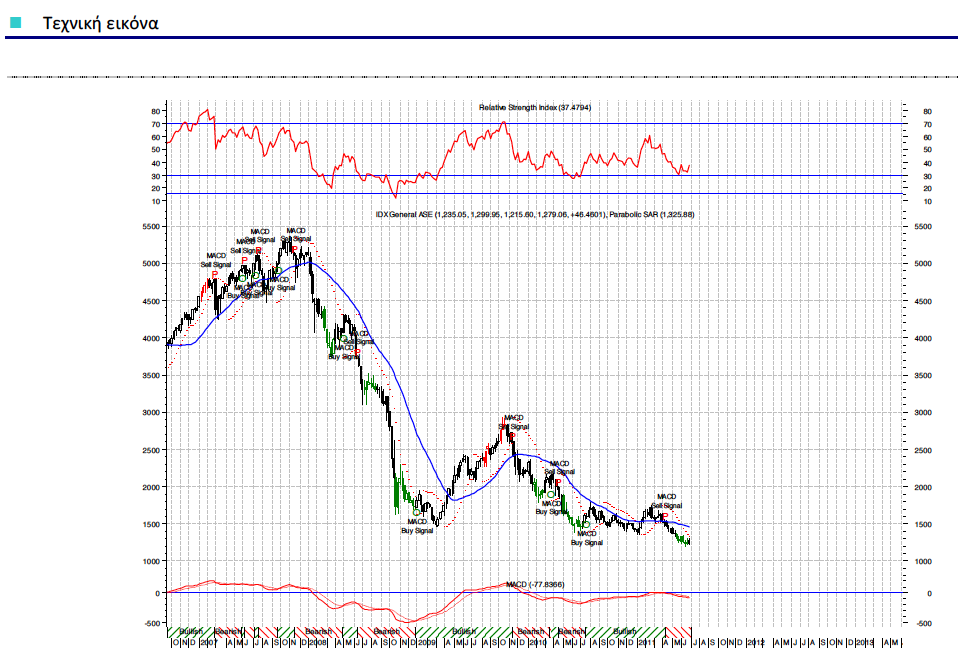
Task: Click the 5000 value on right price axis
Action: [x=923, y=264]
